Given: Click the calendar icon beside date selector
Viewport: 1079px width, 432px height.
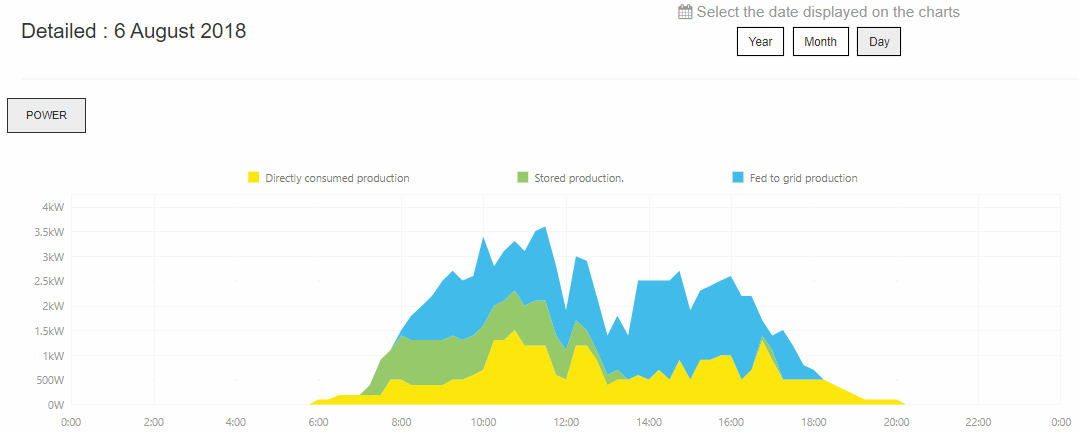Looking at the screenshot, I should 685,13.
